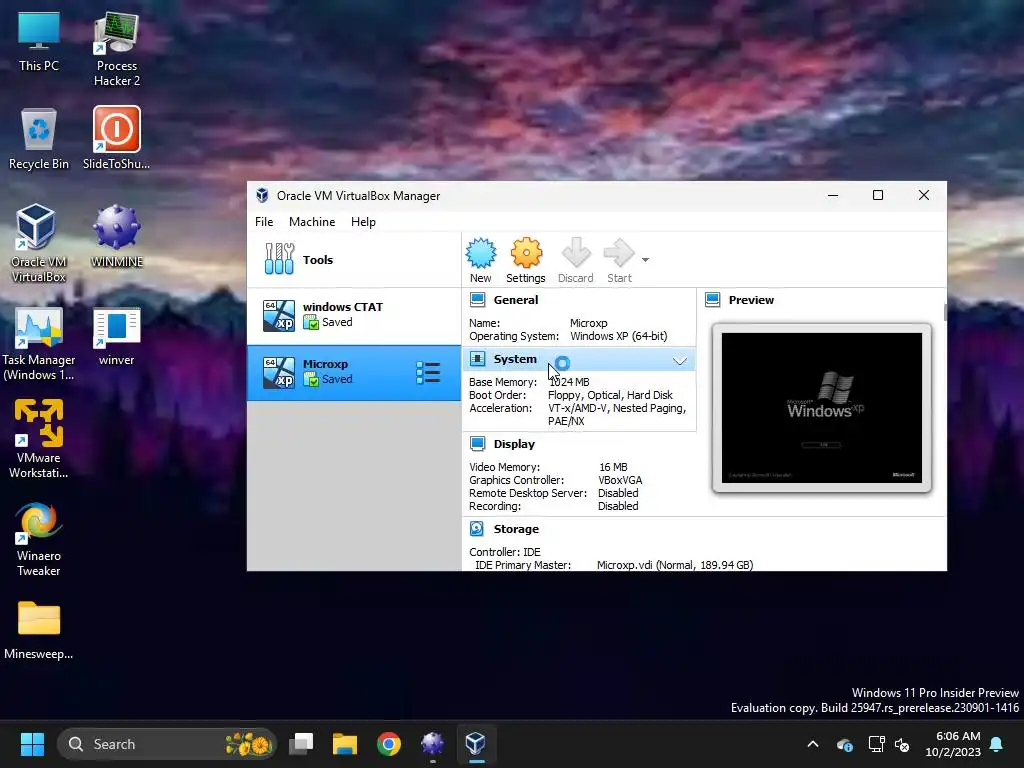The height and width of the screenshot is (768, 1024).
Task: Collapse the System section chevron
Action: coord(679,360)
